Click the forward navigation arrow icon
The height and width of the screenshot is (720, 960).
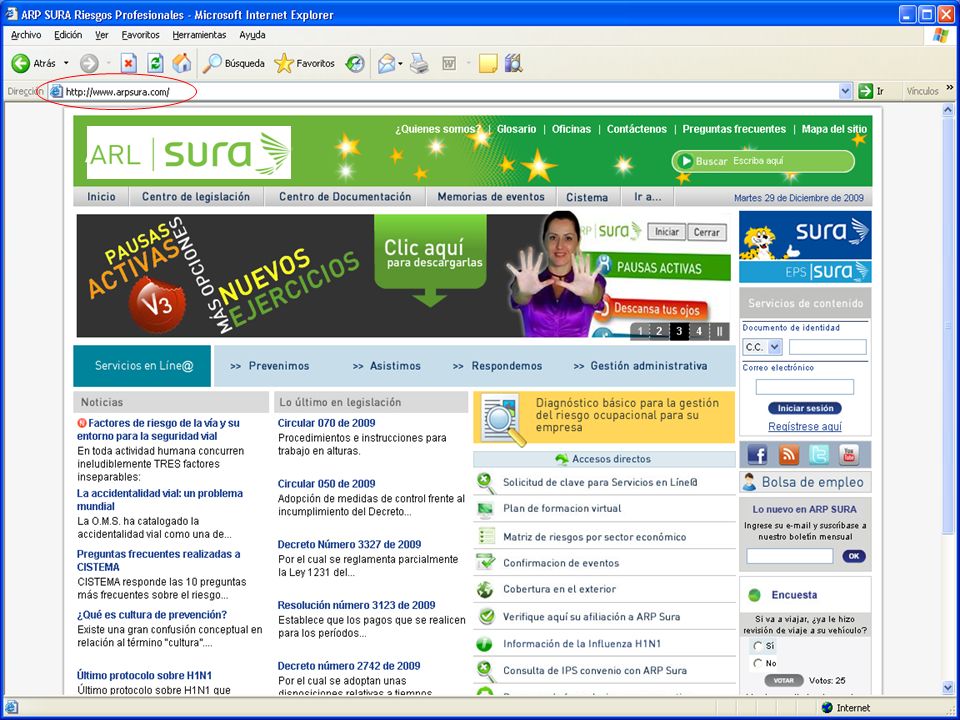[89, 63]
